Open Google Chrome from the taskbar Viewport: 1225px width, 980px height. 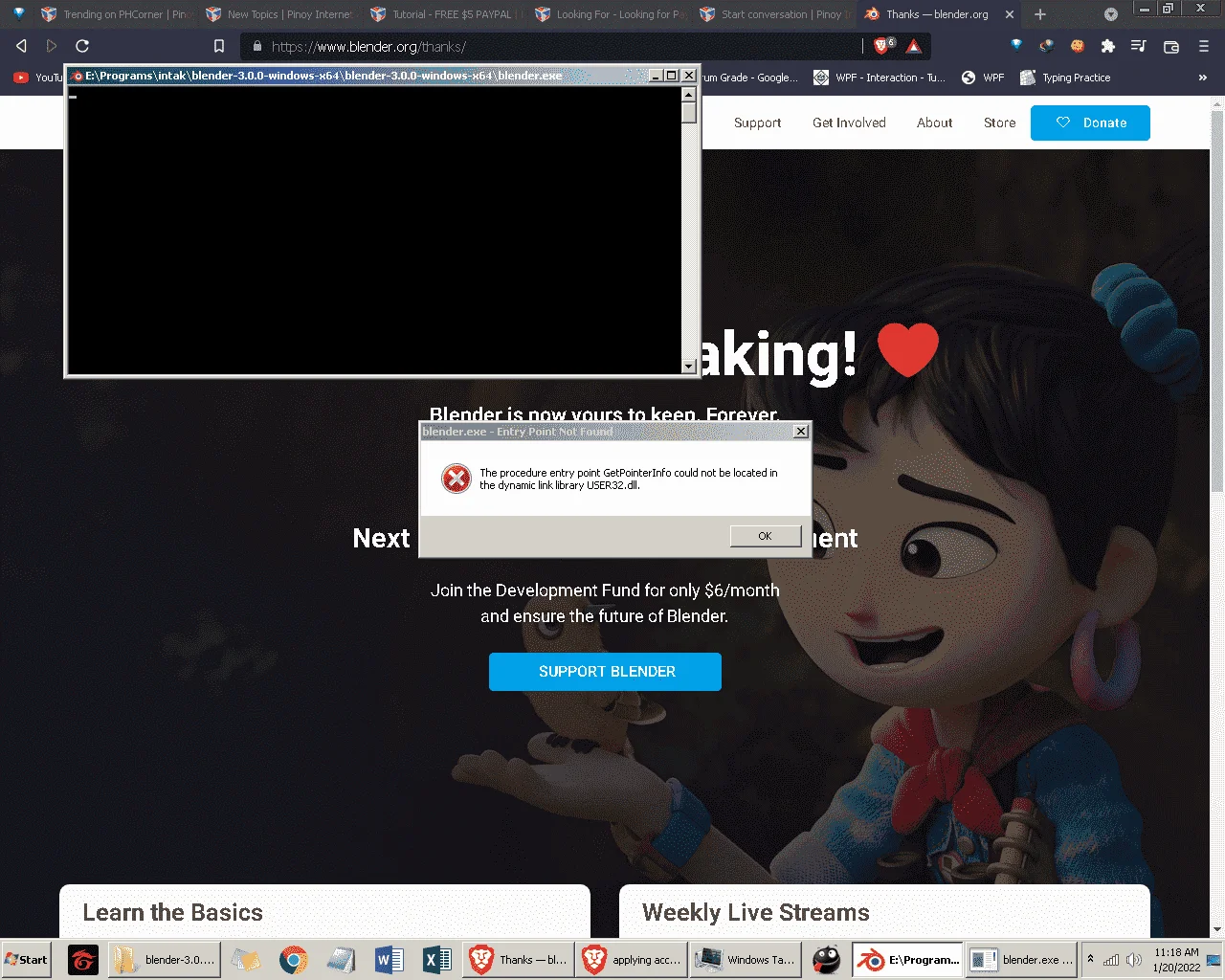click(x=293, y=960)
